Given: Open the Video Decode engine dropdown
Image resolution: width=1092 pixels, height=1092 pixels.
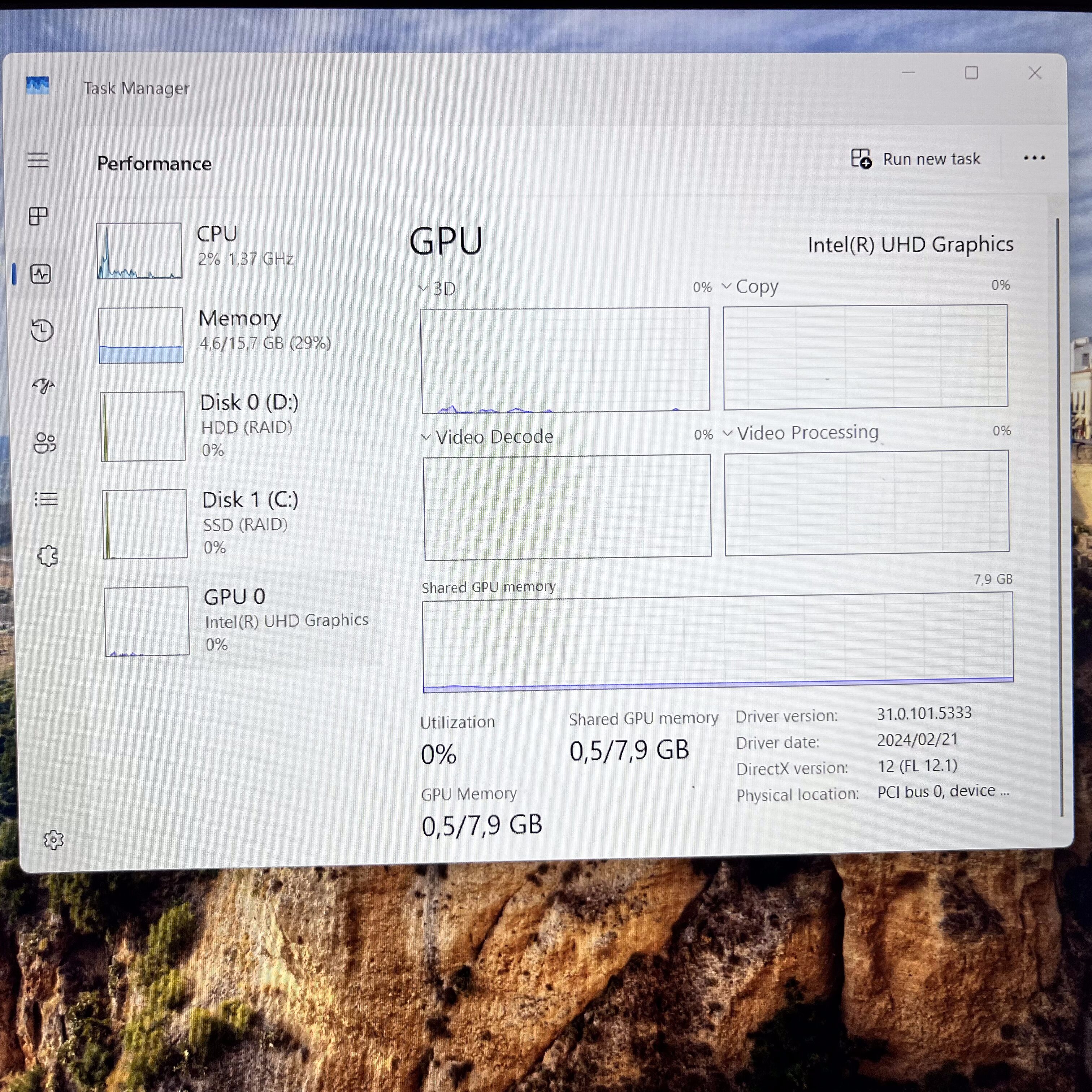Looking at the screenshot, I should 487,437.
